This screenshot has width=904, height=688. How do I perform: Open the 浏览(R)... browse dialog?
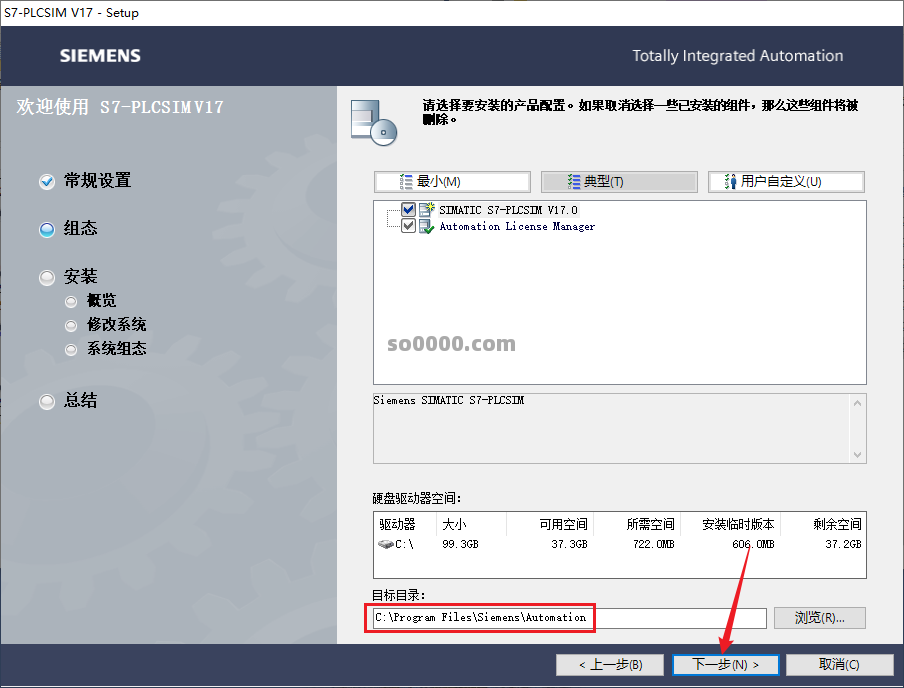click(x=819, y=618)
